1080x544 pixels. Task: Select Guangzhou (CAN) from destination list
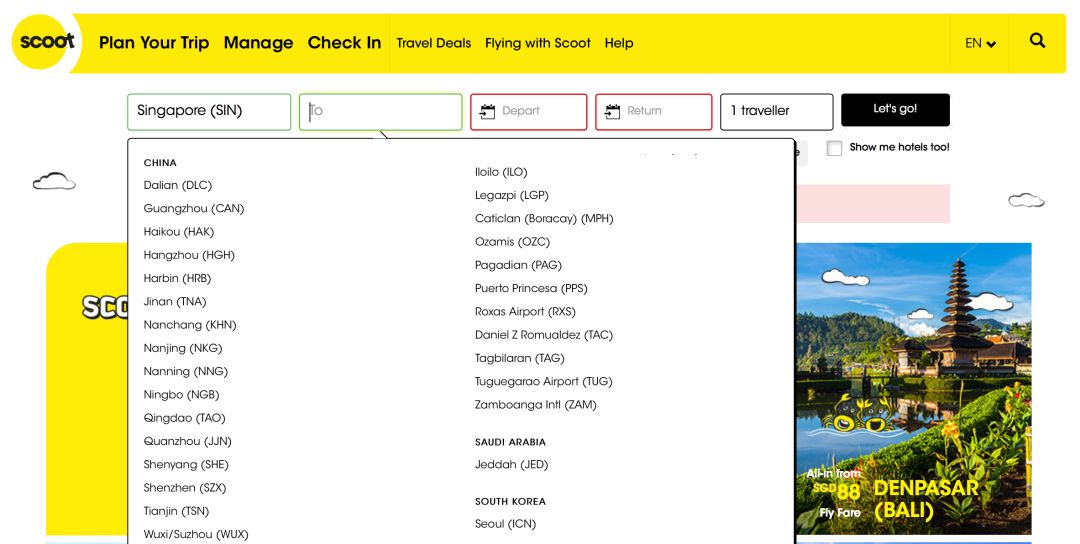click(194, 209)
